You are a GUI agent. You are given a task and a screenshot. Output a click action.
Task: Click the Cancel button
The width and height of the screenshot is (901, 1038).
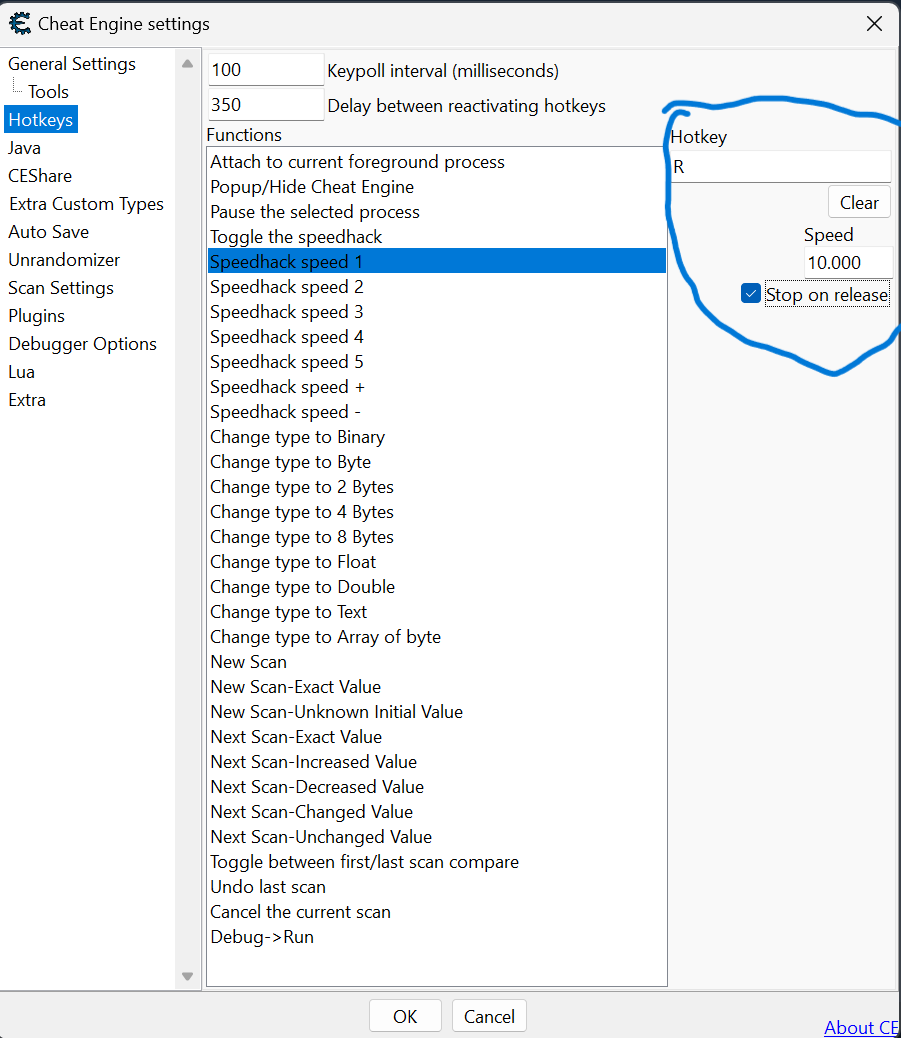[x=489, y=1016]
